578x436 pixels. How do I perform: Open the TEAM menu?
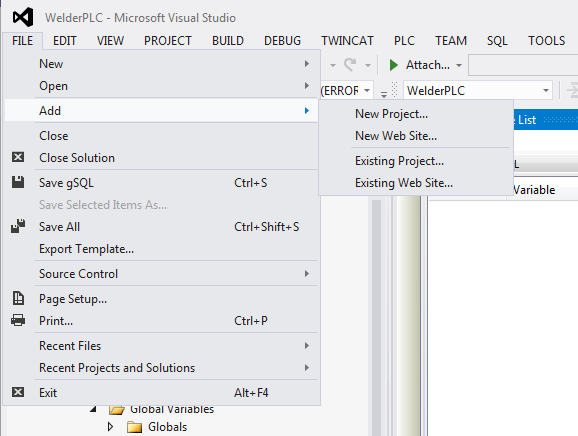click(451, 41)
